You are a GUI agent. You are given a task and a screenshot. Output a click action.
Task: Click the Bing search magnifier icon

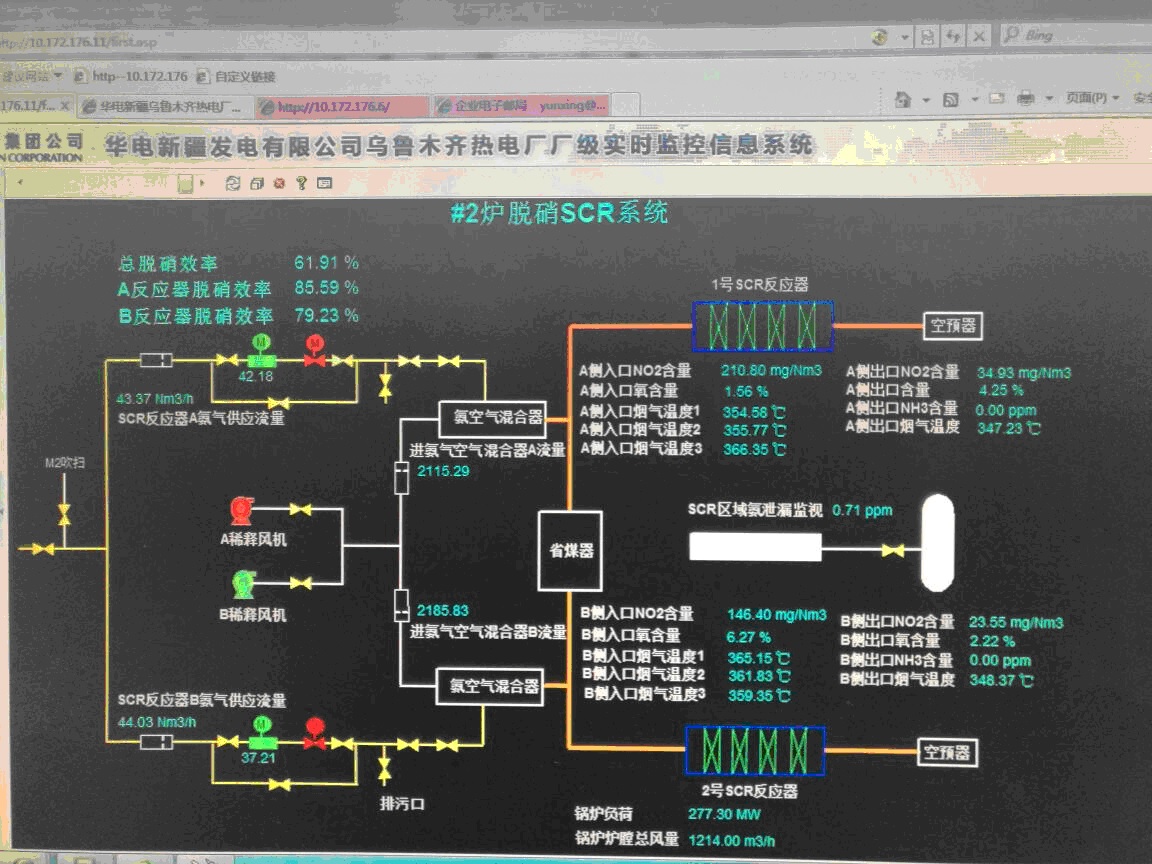pyautogui.click(x=1012, y=34)
